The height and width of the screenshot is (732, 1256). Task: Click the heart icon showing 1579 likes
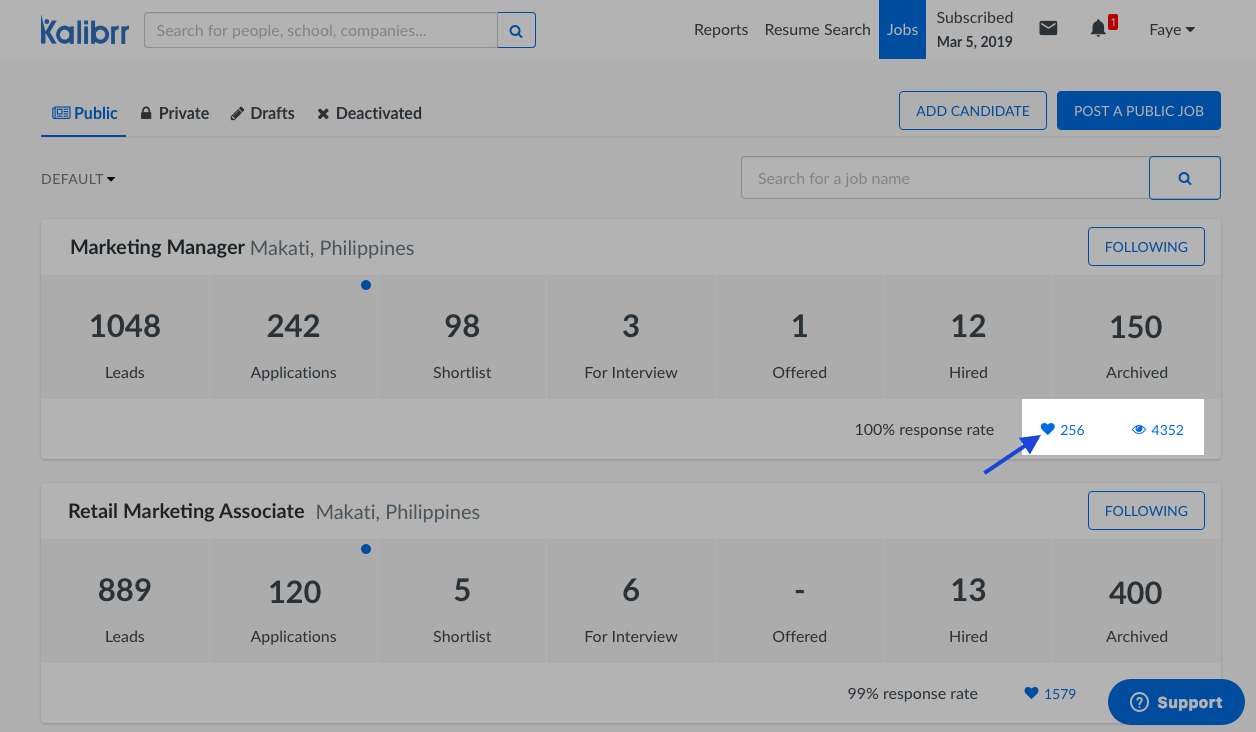[1031, 693]
